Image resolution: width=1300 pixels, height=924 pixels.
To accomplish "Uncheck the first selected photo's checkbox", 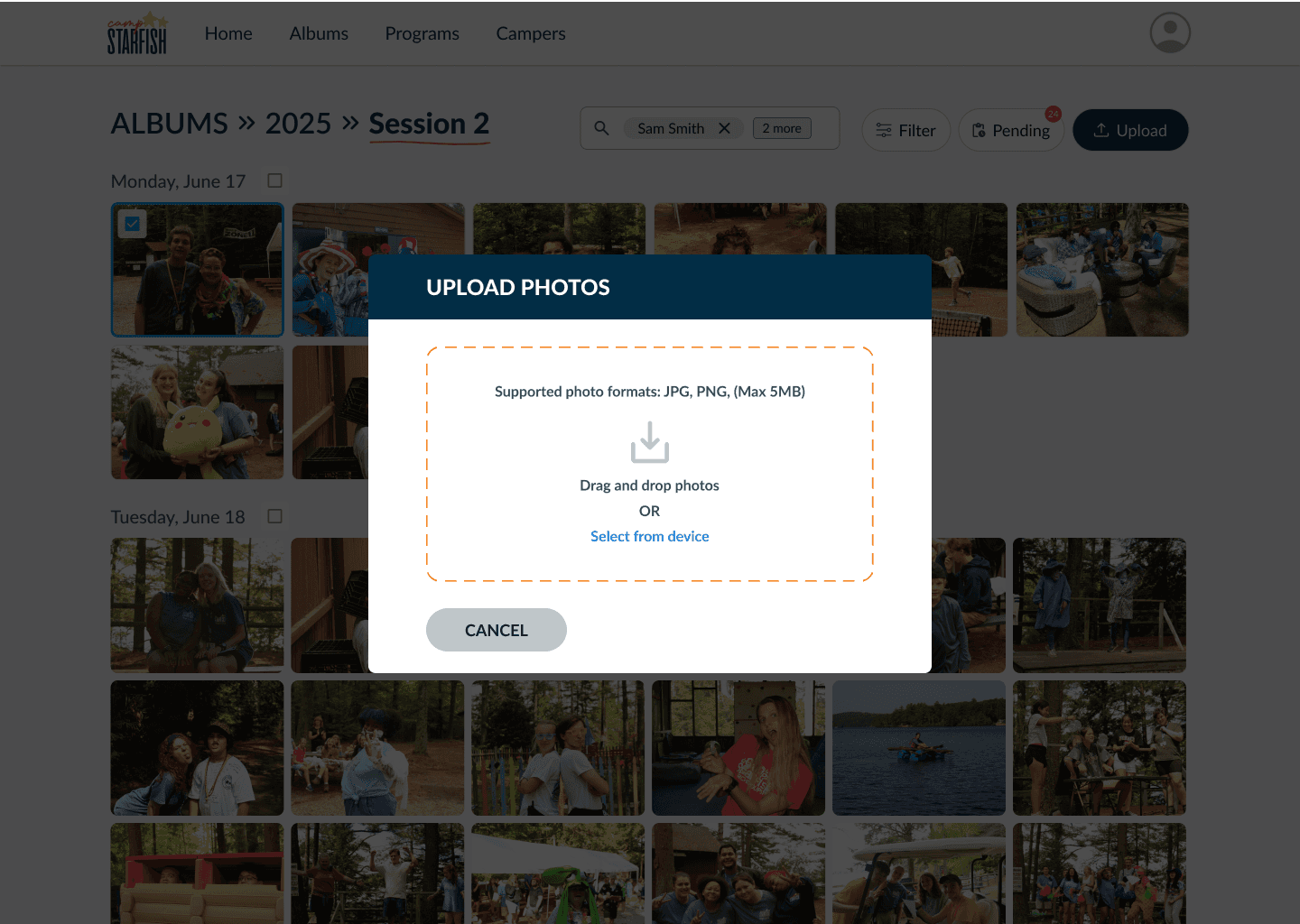I will [x=133, y=223].
